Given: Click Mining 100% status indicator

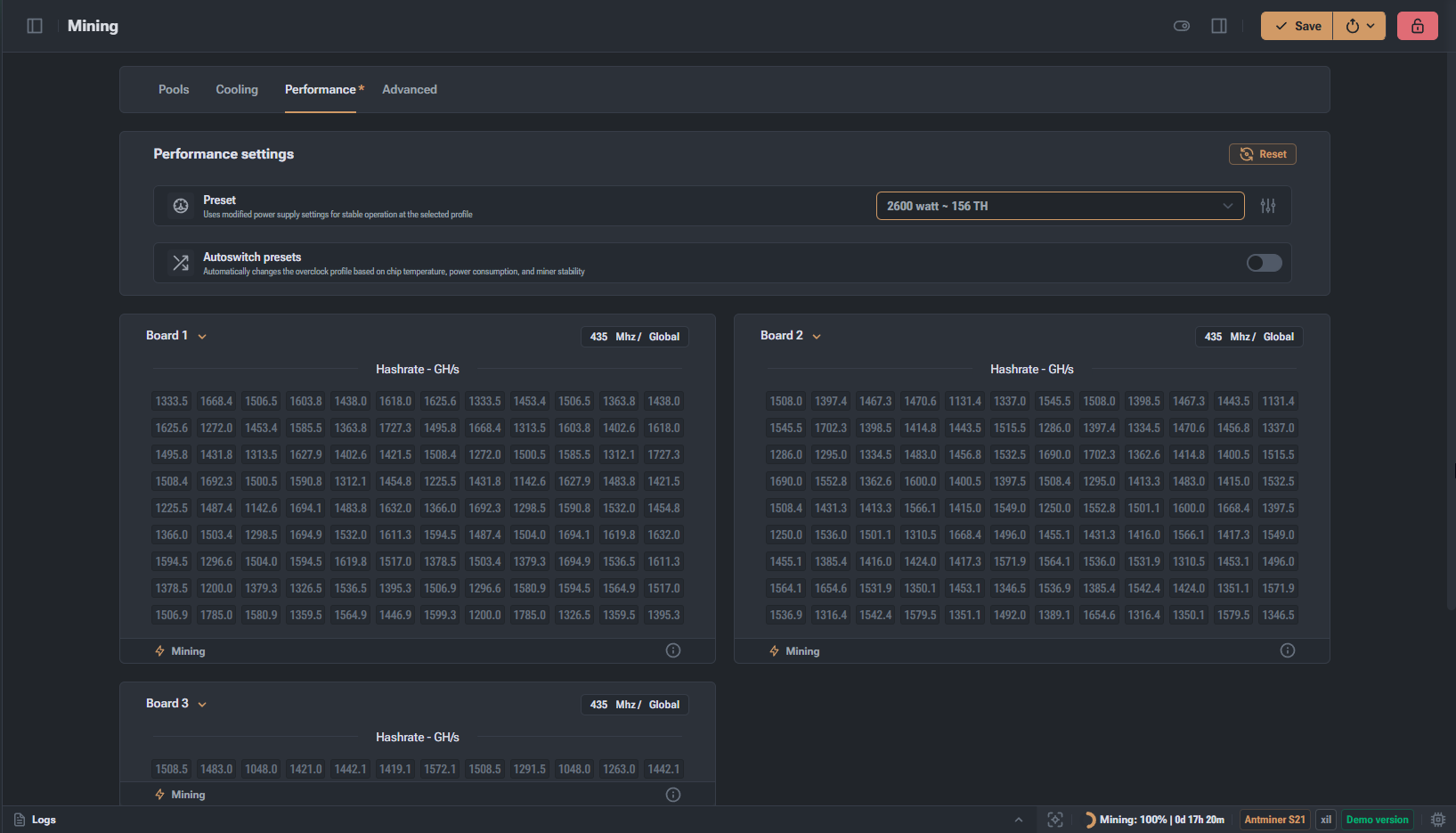Looking at the screenshot, I should click(x=1154, y=820).
